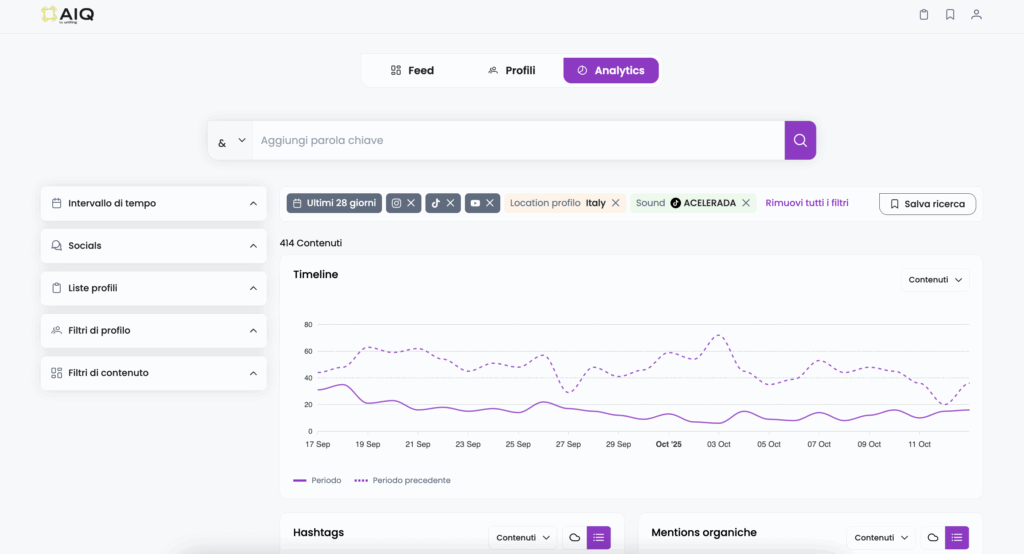Click the purple search magnifier button

pos(800,141)
